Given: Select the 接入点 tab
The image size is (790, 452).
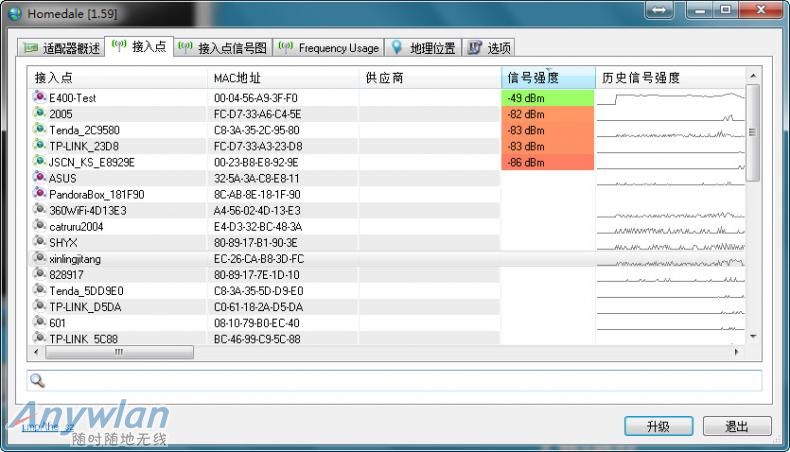Looking at the screenshot, I should click(139, 46).
